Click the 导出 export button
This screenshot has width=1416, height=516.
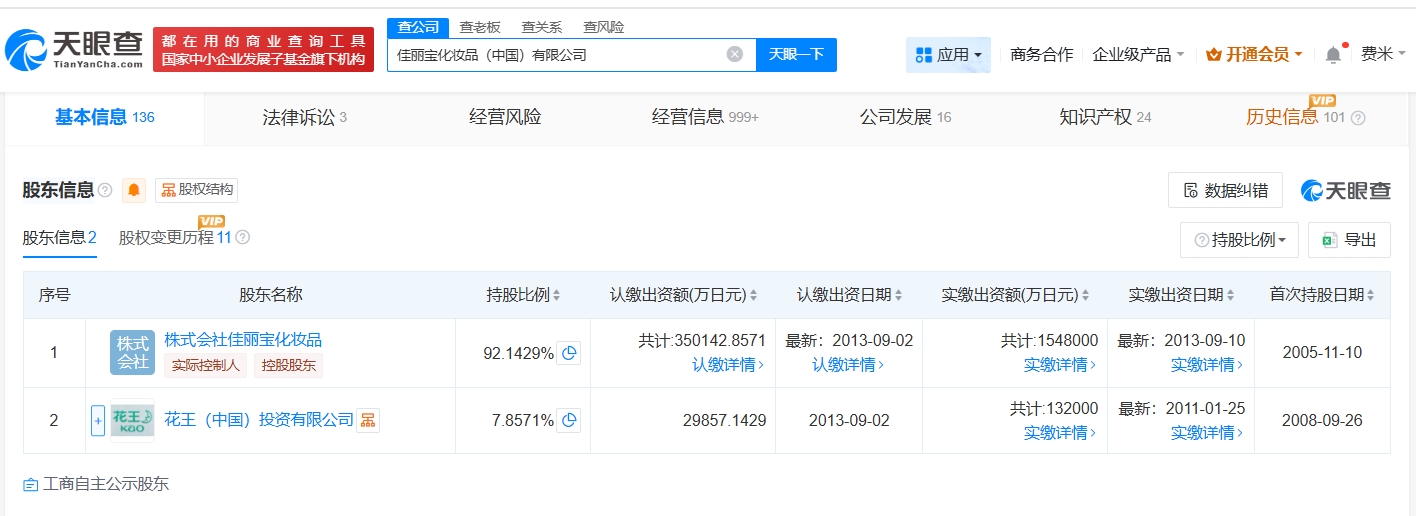[1349, 240]
